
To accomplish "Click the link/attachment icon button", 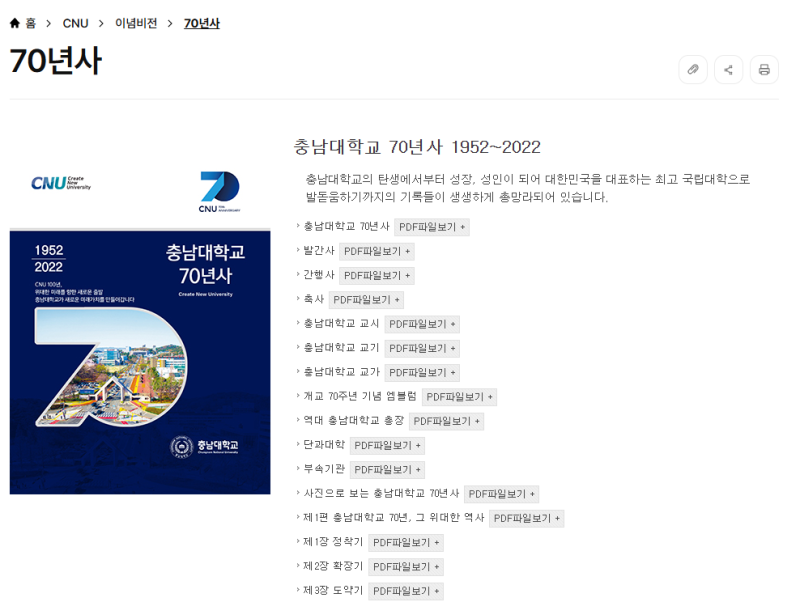I will (x=693, y=70).
